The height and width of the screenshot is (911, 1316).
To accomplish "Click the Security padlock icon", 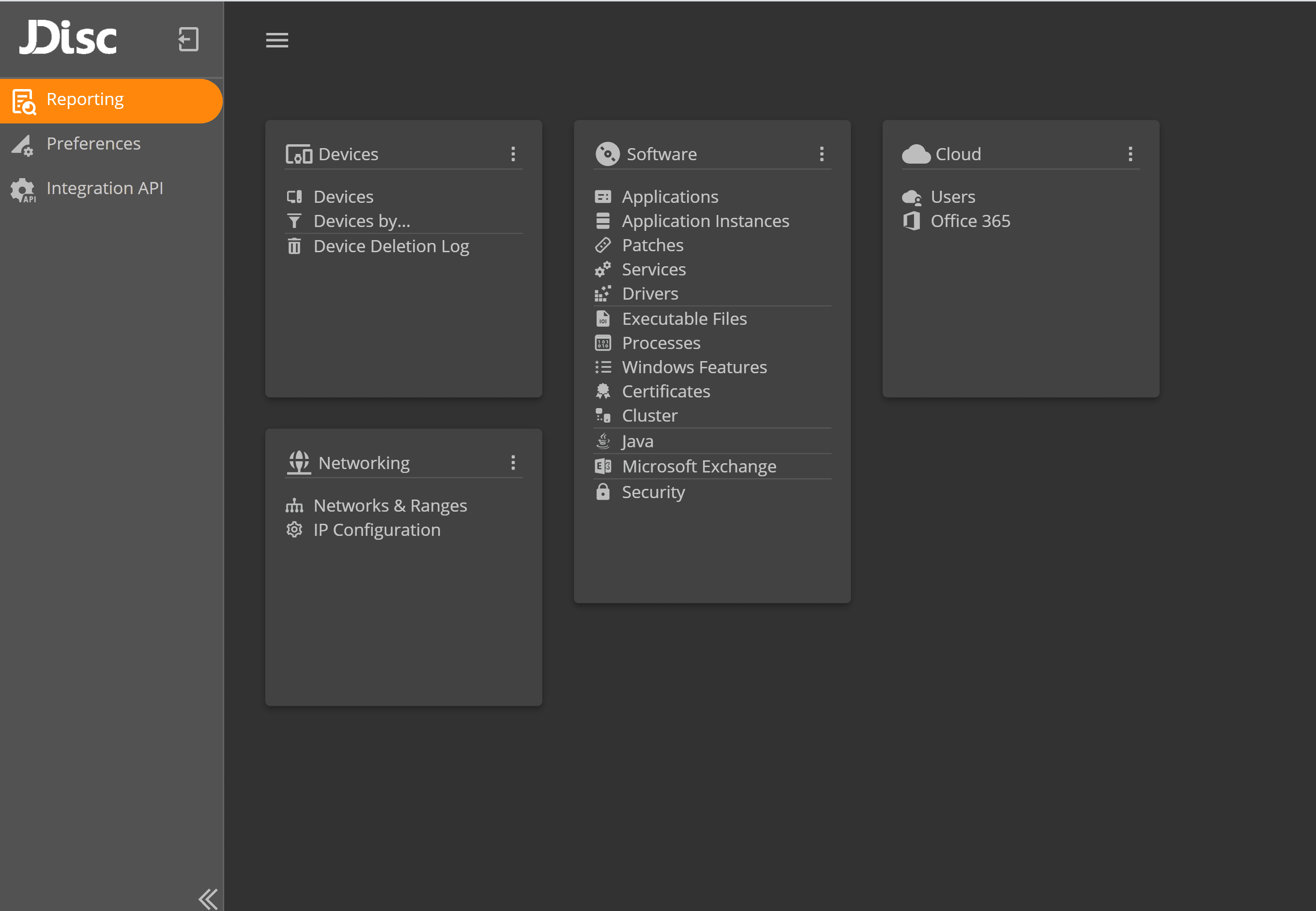I will click(x=603, y=491).
